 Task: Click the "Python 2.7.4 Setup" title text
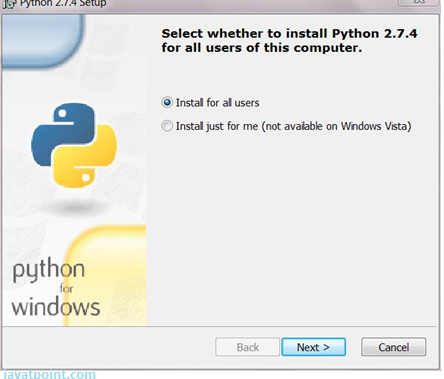pos(63,3)
